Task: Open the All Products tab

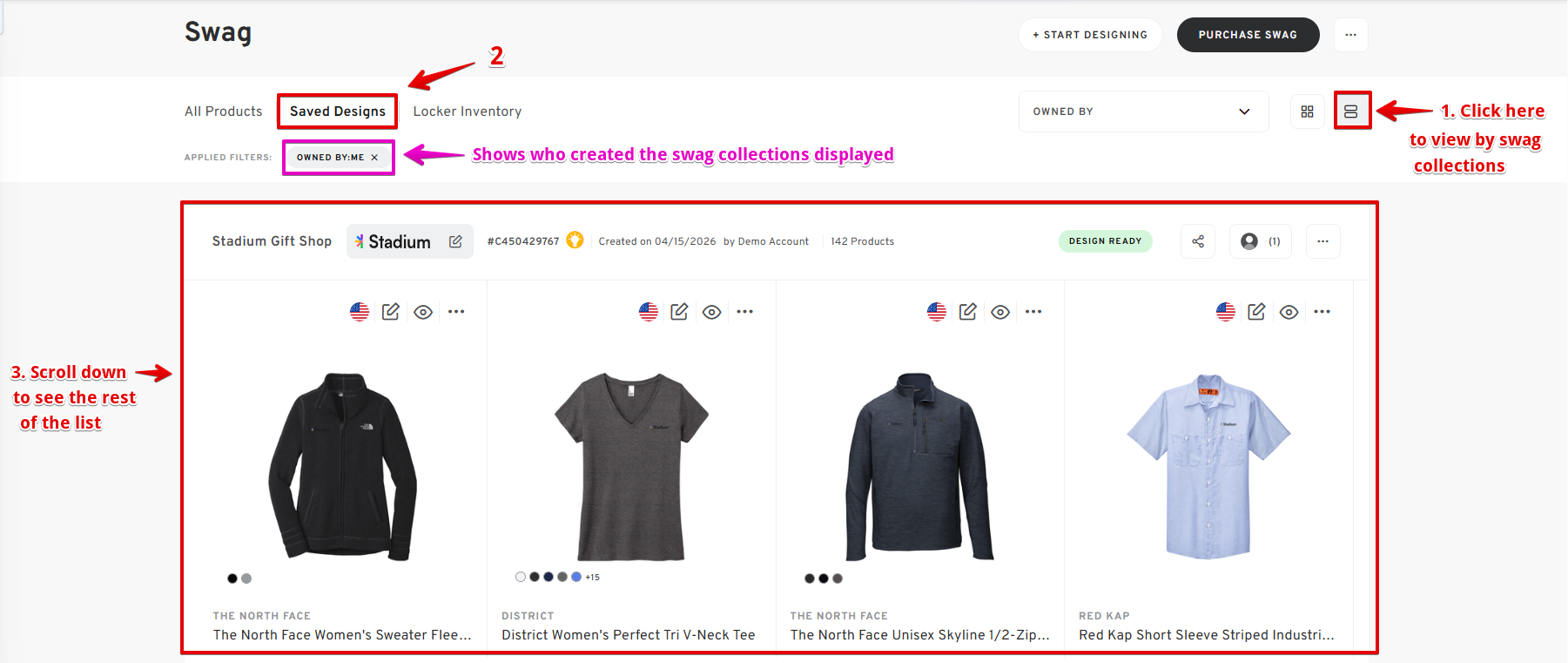Action: pyautogui.click(x=223, y=112)
